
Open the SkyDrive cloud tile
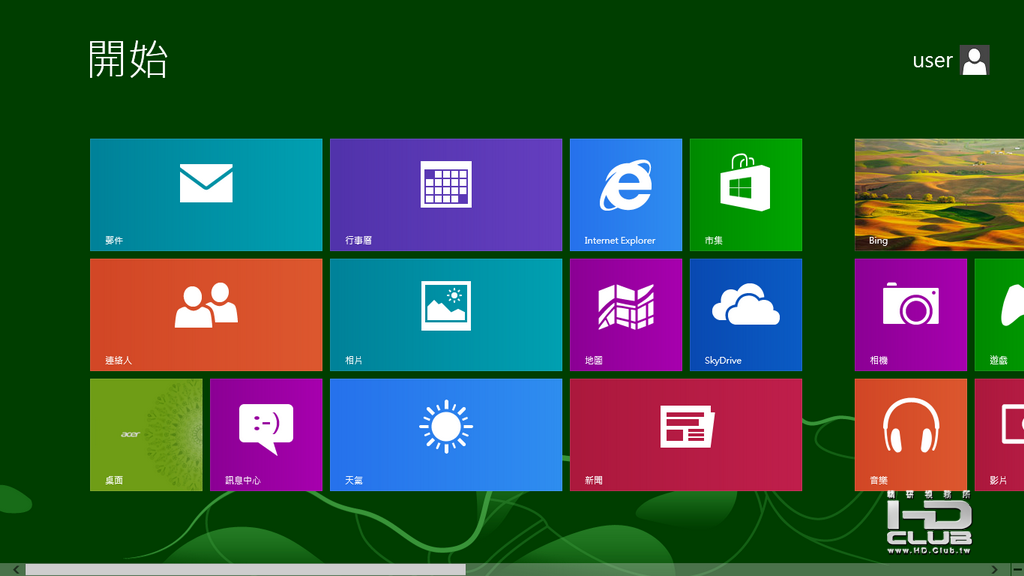point(746,315)
